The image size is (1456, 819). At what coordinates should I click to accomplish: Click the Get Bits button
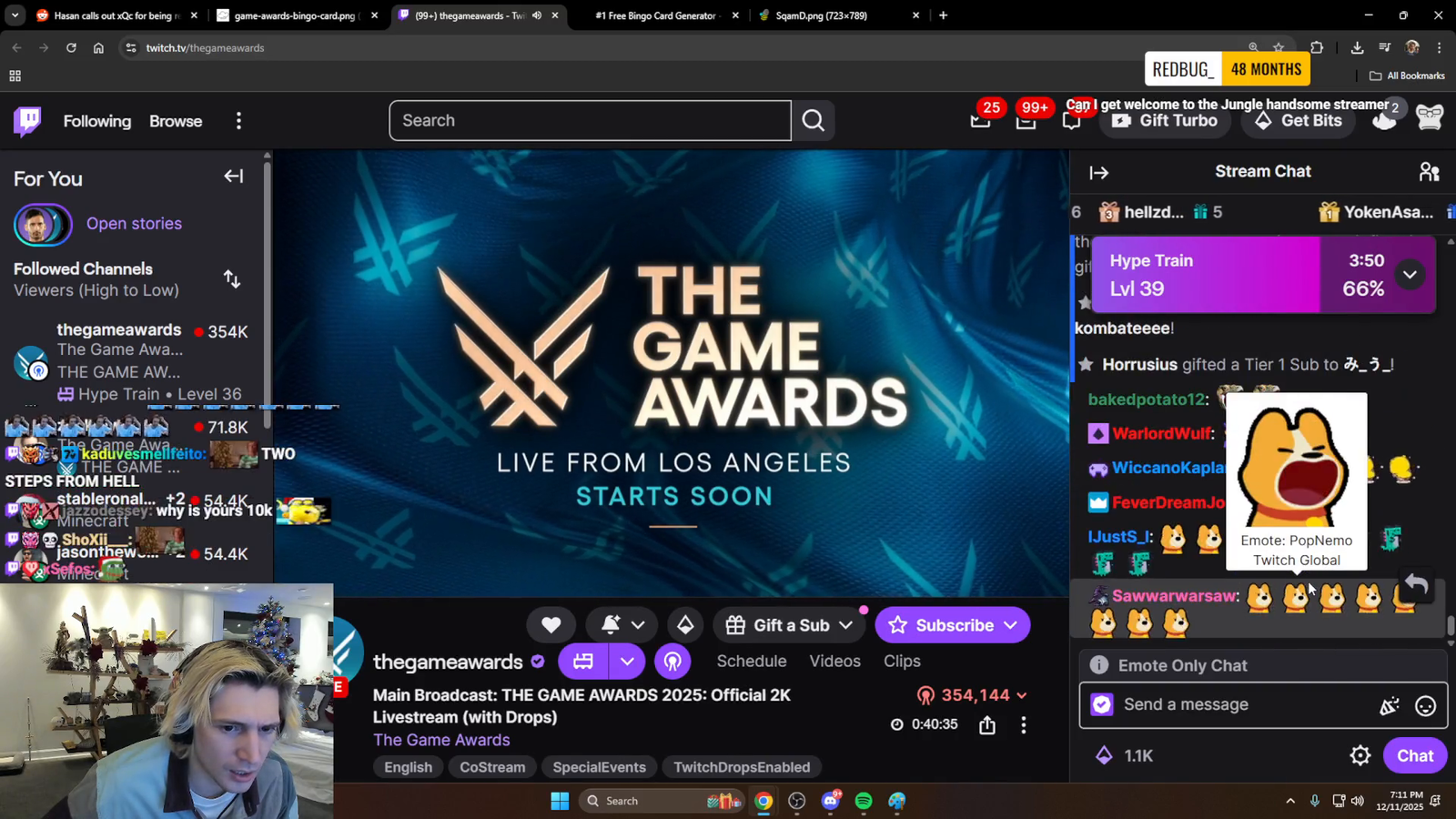click(x=1298, y=121)
